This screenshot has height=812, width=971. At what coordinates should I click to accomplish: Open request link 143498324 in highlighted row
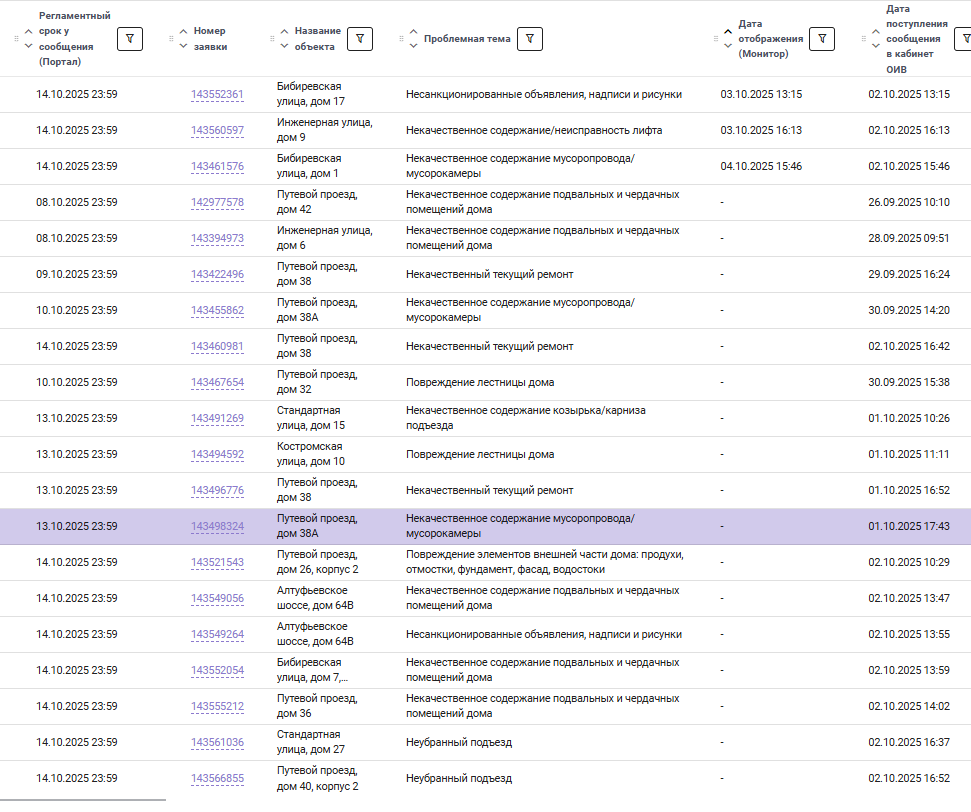(x=217, y=527)
